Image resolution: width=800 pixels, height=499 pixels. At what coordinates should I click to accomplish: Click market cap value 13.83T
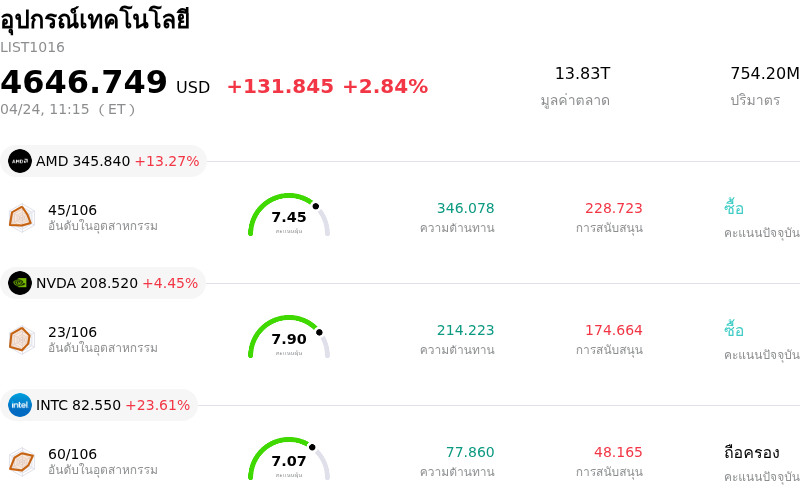coord(582,73)
